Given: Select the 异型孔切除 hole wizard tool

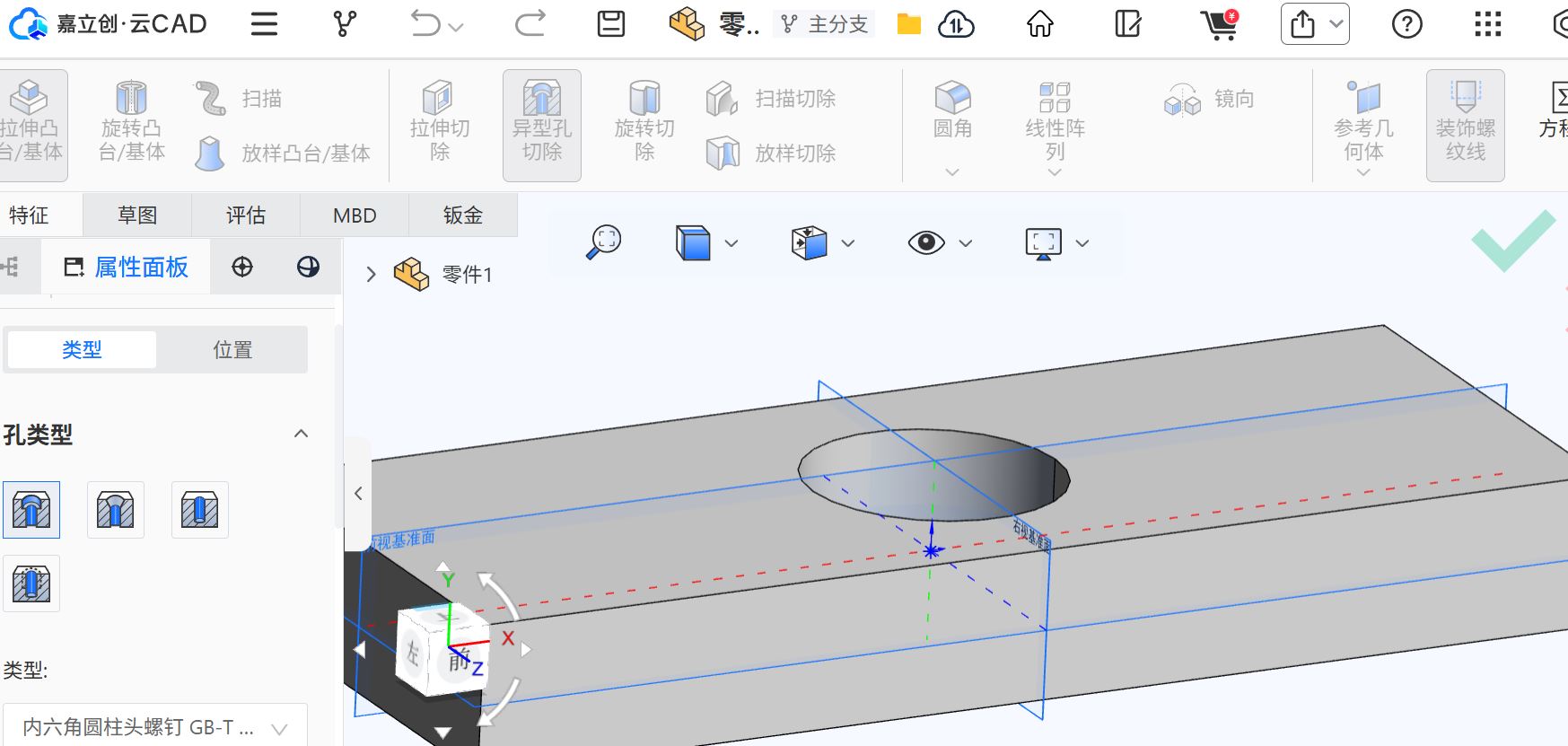Looking at the screenshot, I should pyautogui.click(x=541, y=125).
